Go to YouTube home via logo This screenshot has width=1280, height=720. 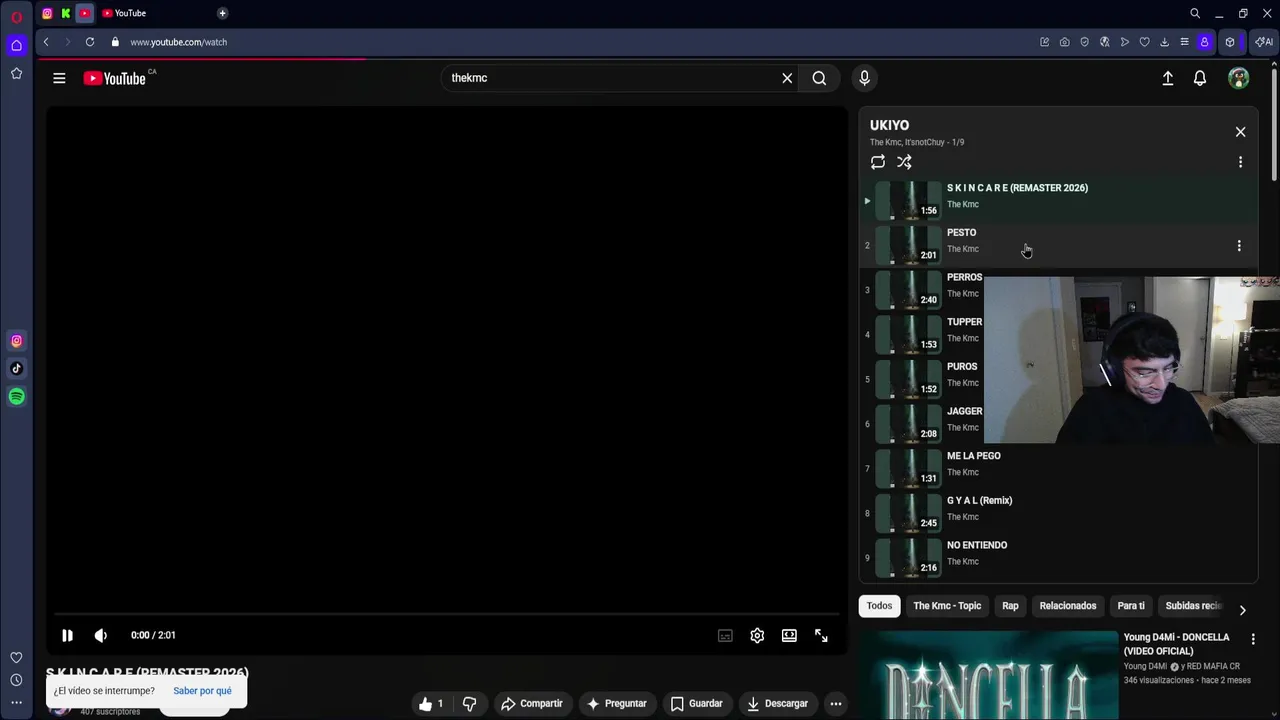click(116, 78)
